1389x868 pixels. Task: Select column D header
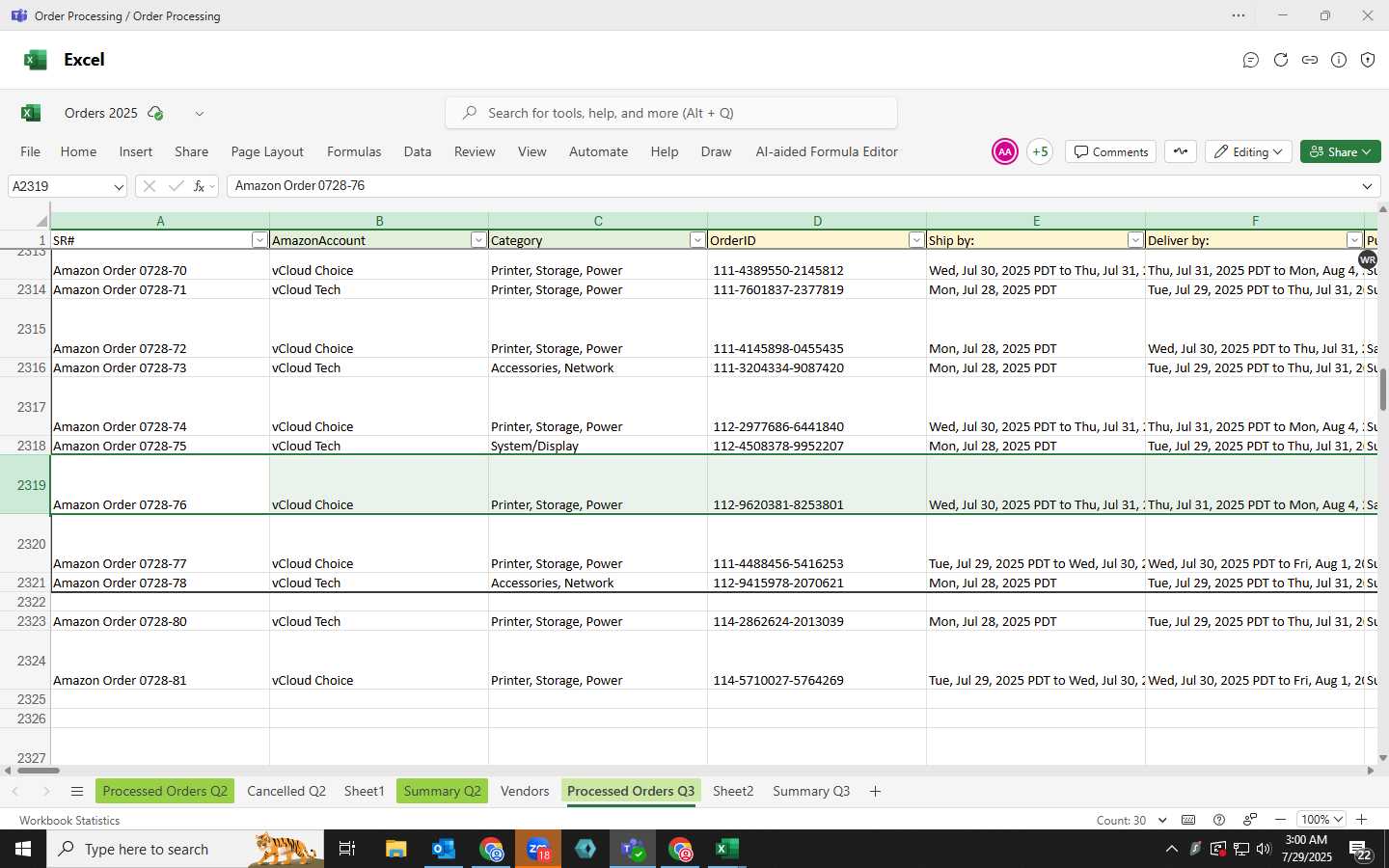[817, 221]
